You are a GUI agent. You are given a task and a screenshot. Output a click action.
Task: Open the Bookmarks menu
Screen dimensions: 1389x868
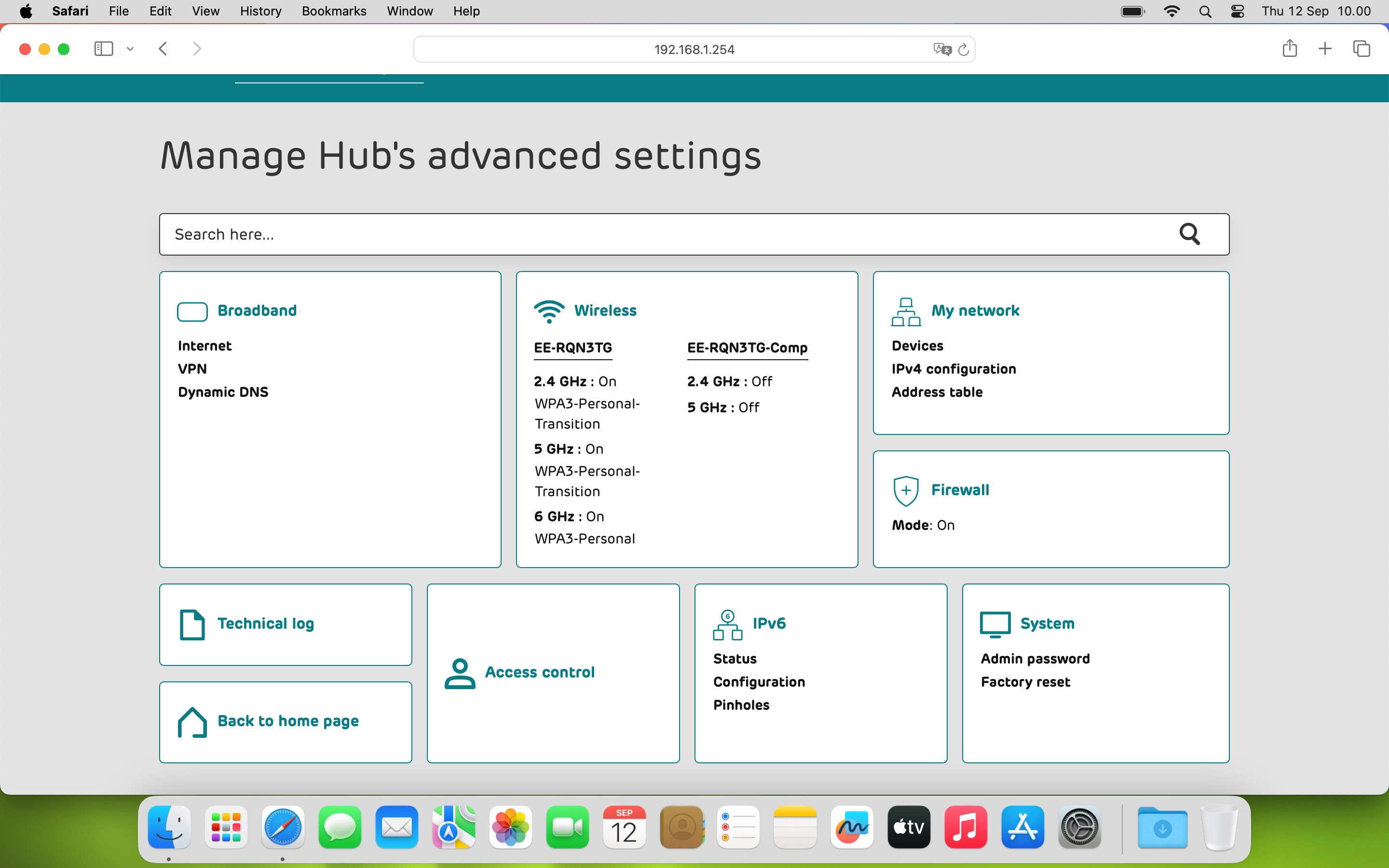[333, 11]
